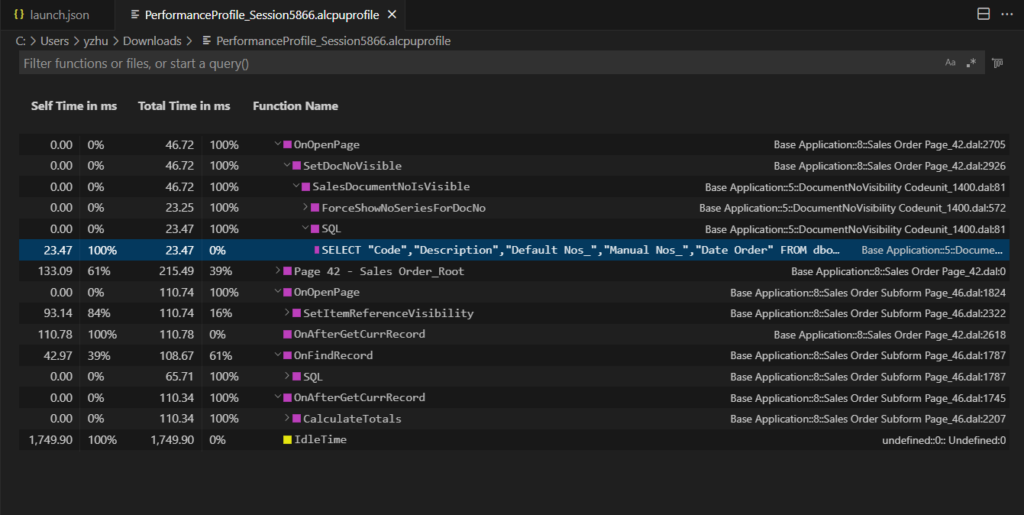Open the editor More Actions ellipsis menu

click(1007, 14)
